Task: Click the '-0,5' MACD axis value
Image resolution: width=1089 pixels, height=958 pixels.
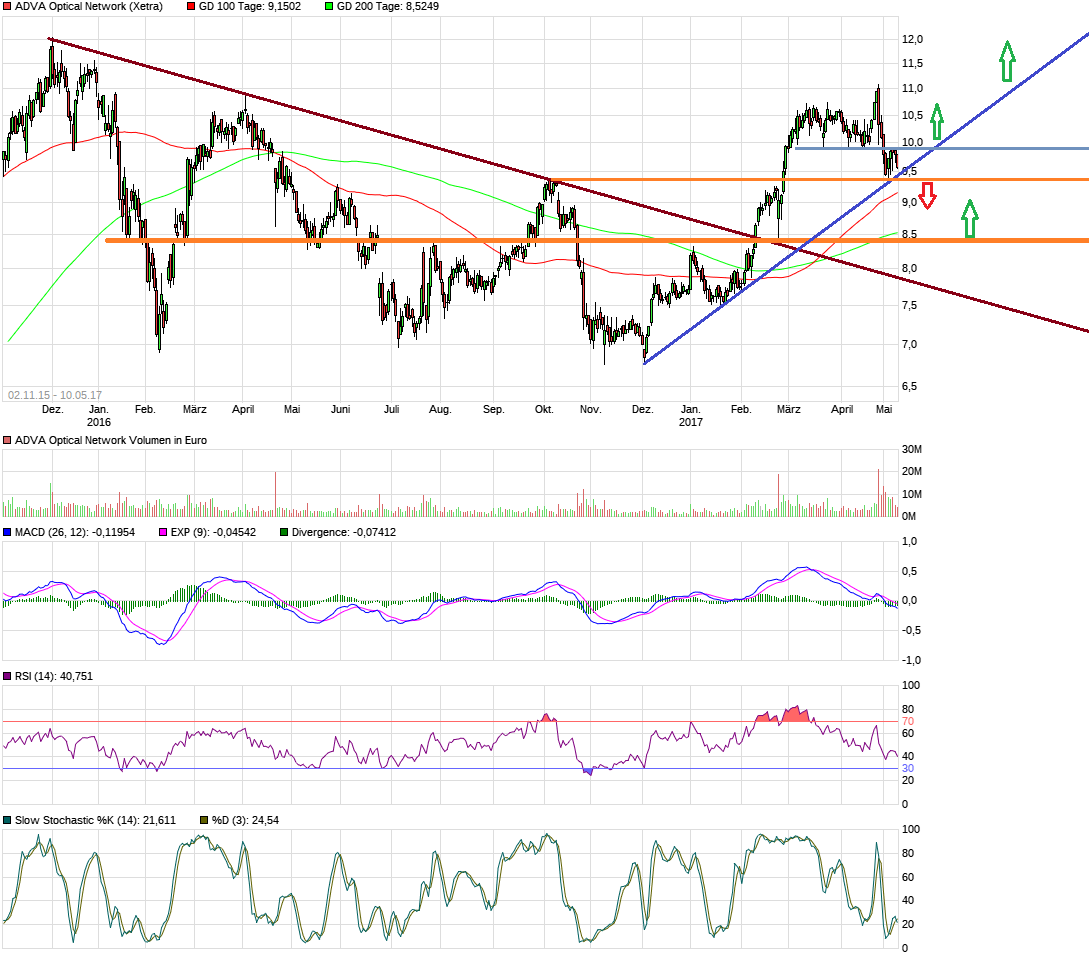Action: coord(909,631)
